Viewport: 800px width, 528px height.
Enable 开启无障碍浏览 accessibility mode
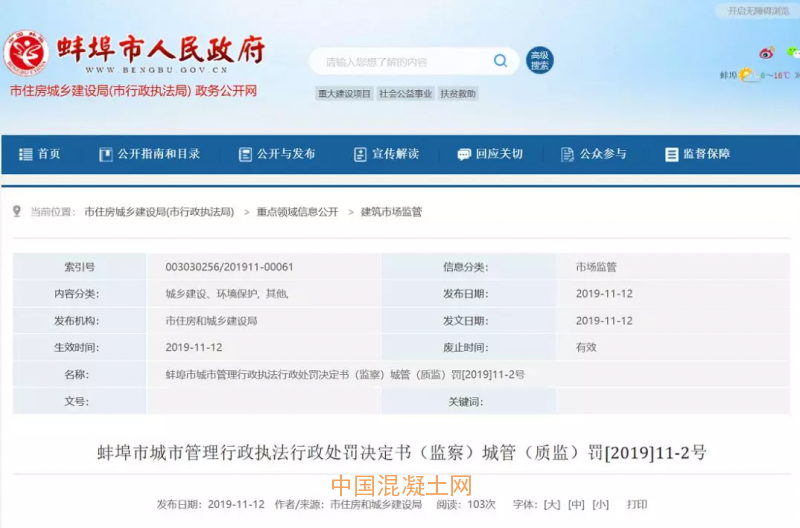click(757, 11)
